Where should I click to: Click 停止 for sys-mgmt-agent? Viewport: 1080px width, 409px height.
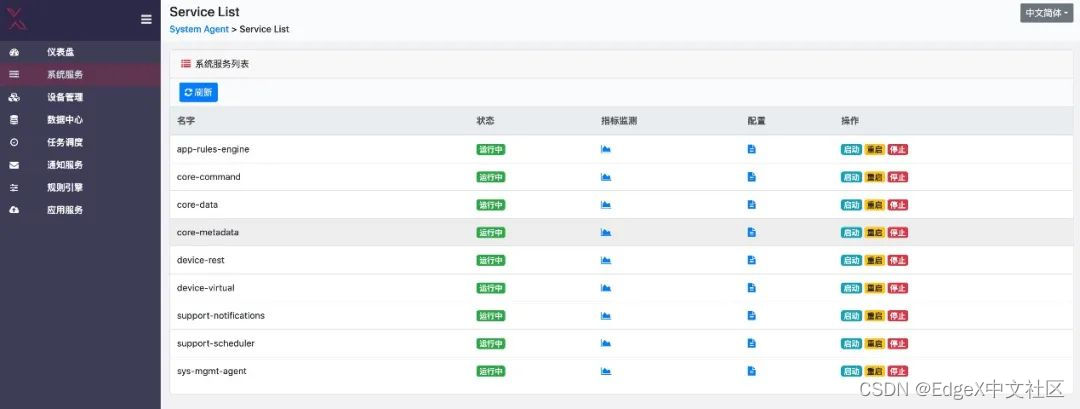tap(897, 371)
